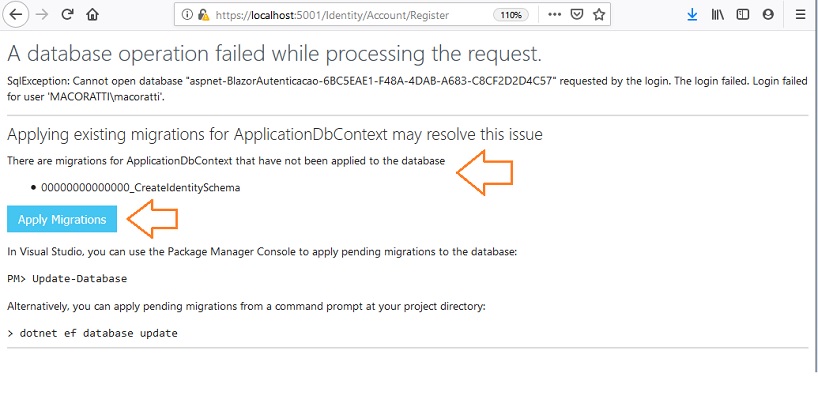Toggle the sidebar view

pyautogui.click(x=742, y=15)
